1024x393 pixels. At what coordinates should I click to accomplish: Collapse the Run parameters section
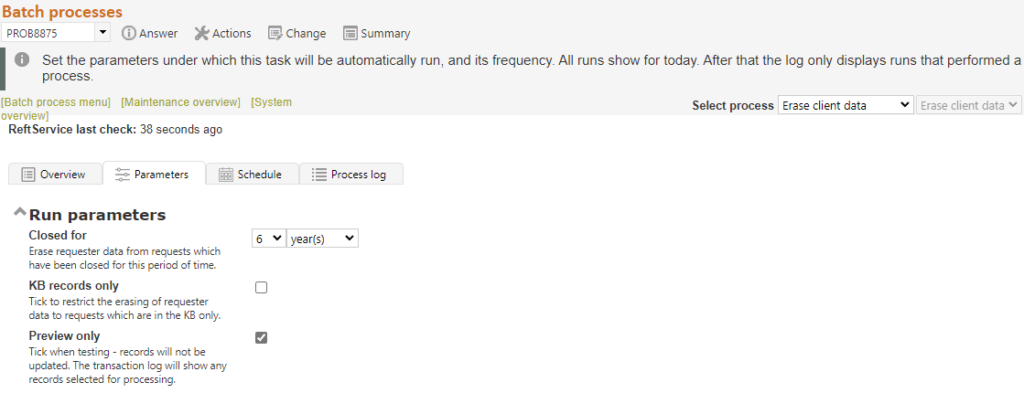click(20, 212)
